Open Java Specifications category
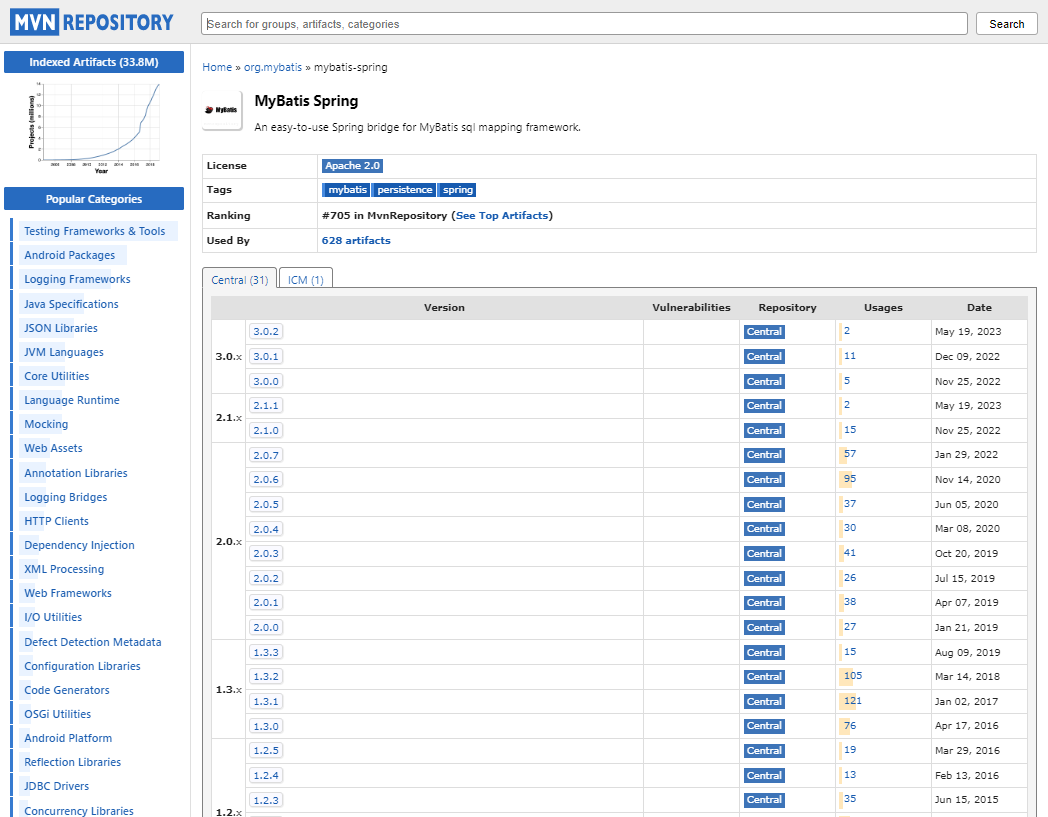This screenshot has width=1048, height=817. pyautogui.click(x=72, y=304)
